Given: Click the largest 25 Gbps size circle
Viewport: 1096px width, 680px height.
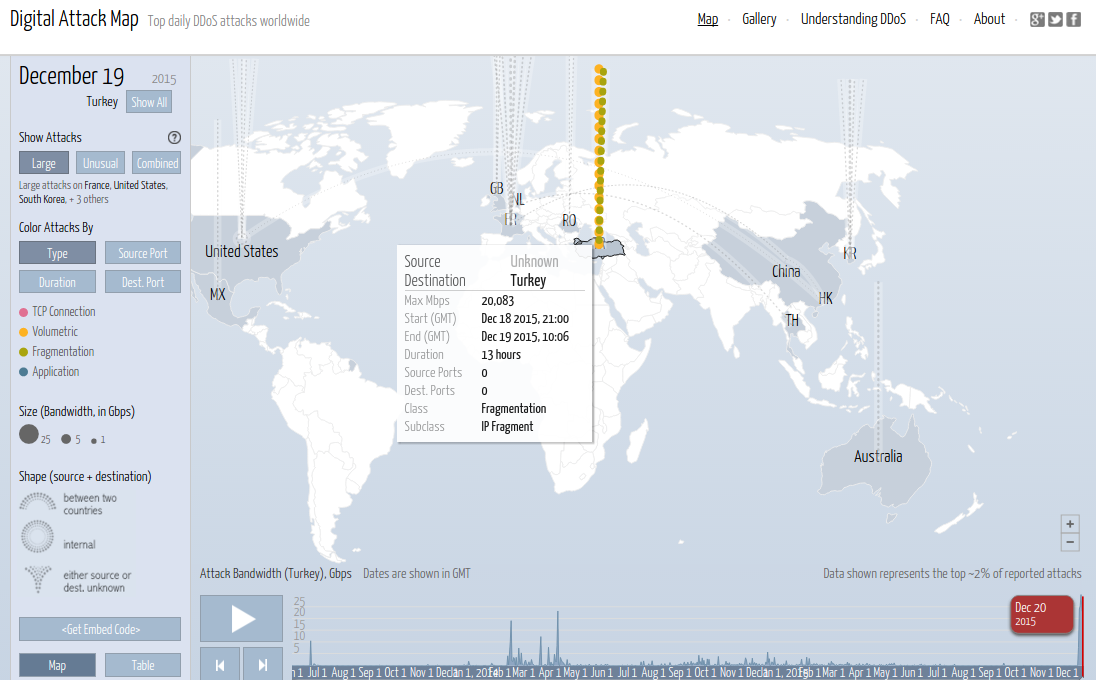Looking at the screenshot, I should 29,434.
